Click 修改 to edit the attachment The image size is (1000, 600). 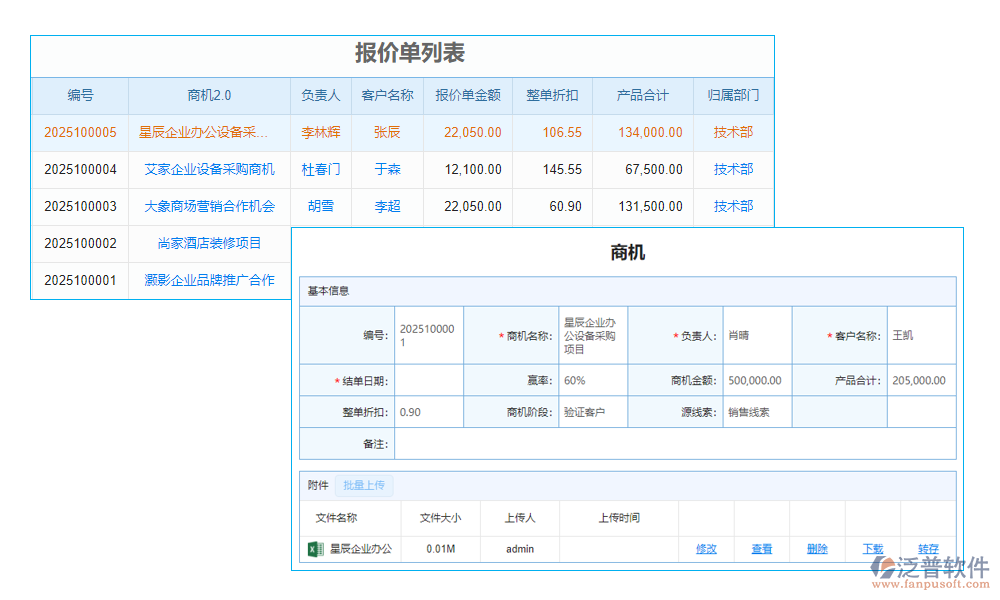coord(706,548)
